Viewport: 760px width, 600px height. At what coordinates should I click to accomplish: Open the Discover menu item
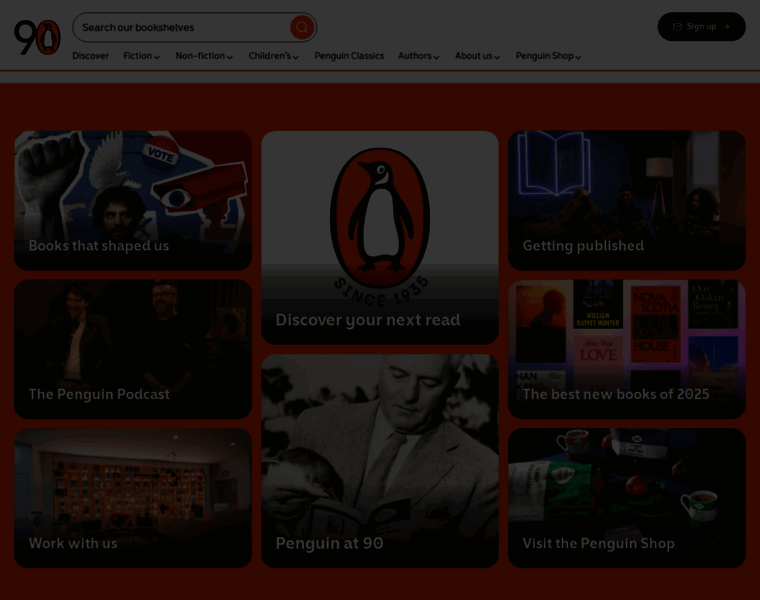(91, 56)
